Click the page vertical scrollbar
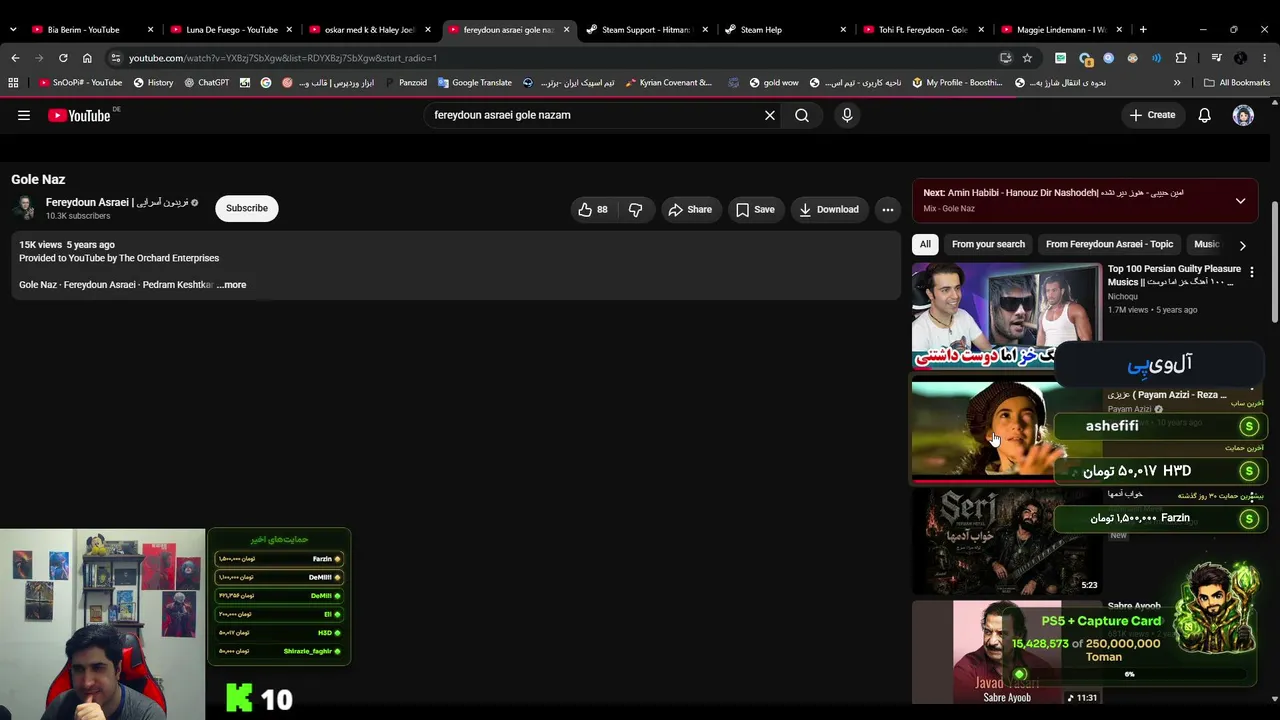The height and width of the screenshot is (720, 1280). [x=1275, y=260]
